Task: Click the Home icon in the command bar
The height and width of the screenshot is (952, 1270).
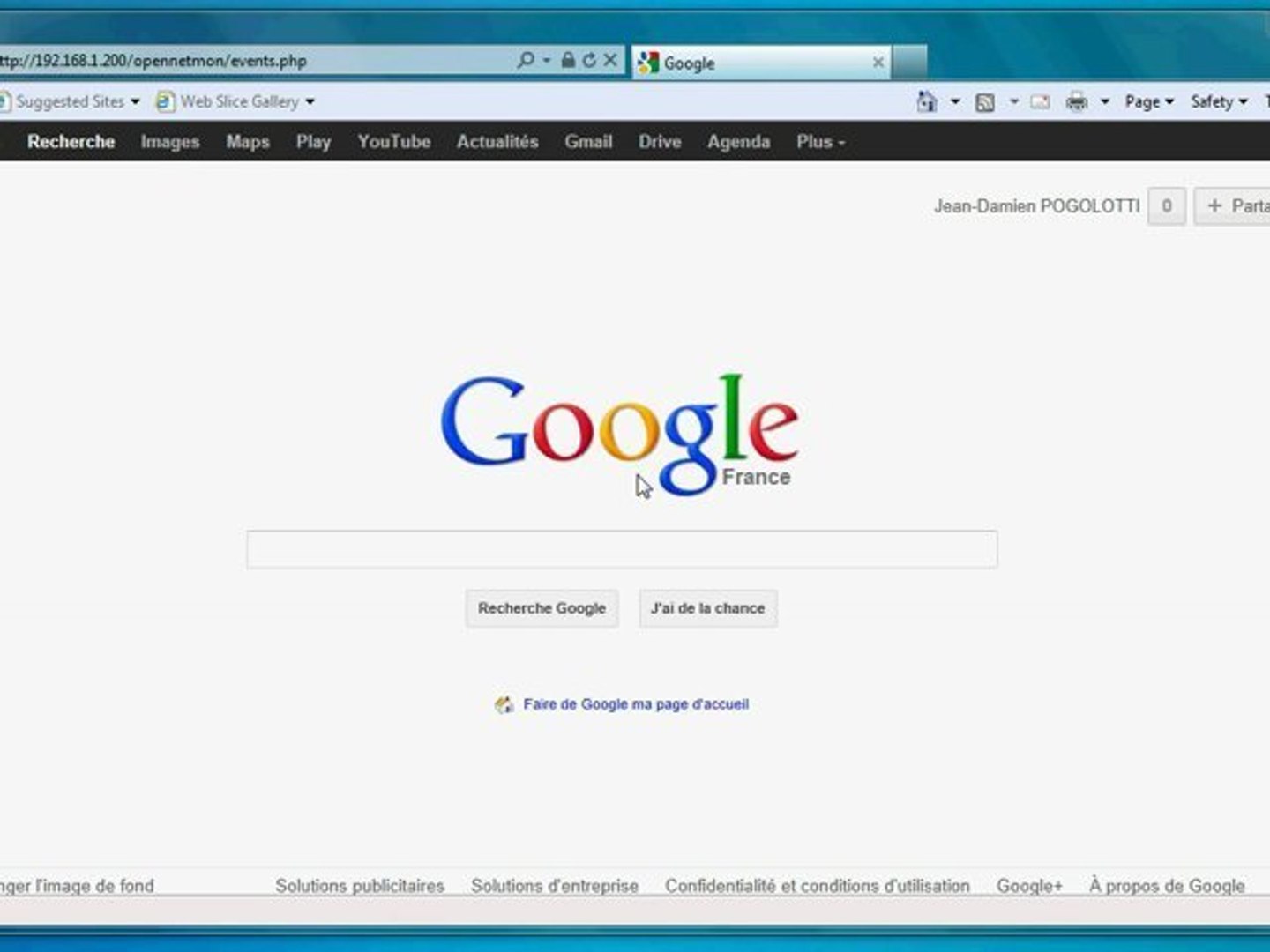Action: click(x=926, y=101)
